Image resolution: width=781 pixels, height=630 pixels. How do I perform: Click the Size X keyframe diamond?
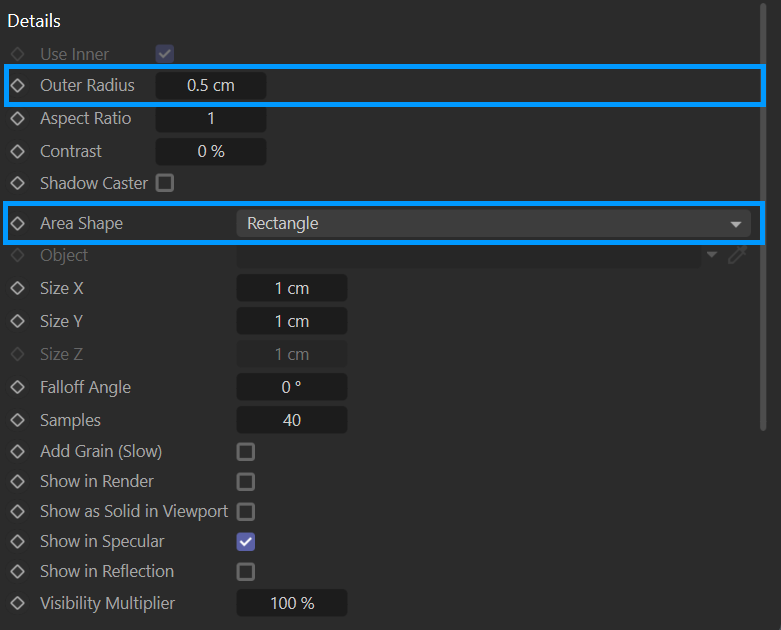17,289
